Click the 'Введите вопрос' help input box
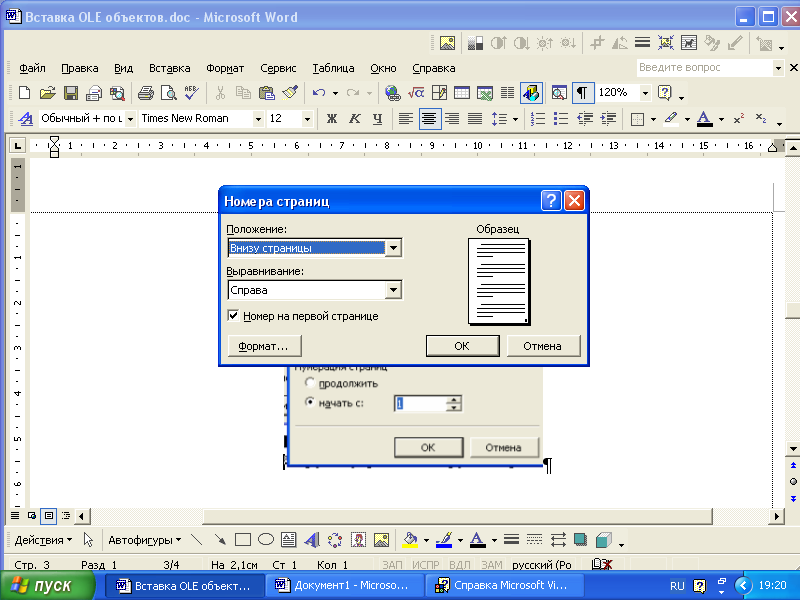The width and height of the screenshot is (800, 600). [x=705, y=67]
